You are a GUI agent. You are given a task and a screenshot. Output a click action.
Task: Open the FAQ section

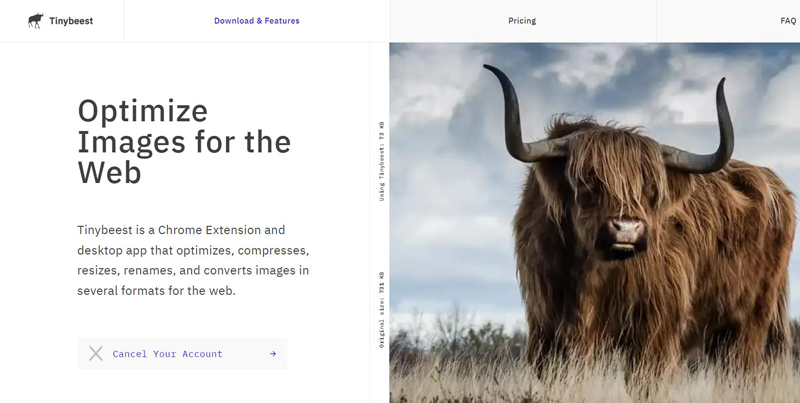[x=787, y=21]
